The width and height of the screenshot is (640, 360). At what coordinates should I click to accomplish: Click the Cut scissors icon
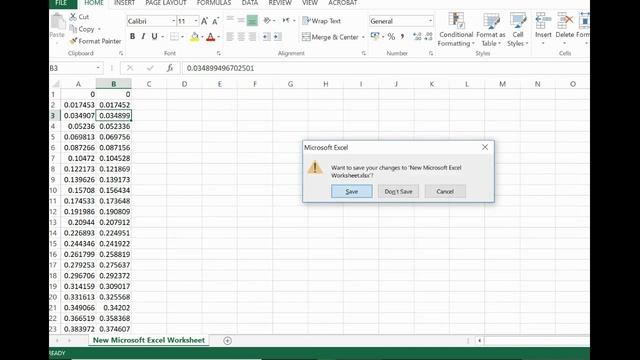[73, 17]
